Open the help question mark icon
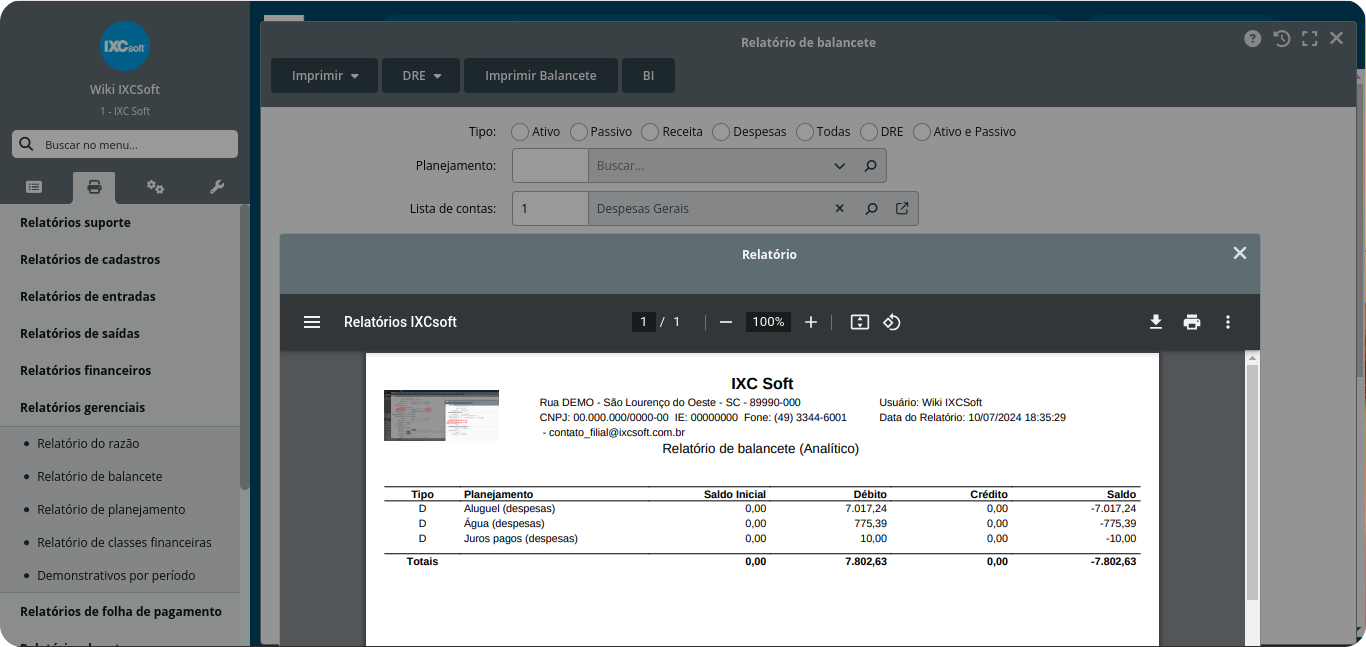 tap(1252, 39)
